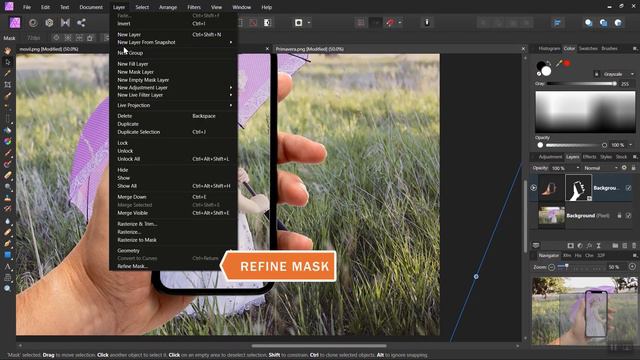Select the Flood Fill tool
This screenshot has height=360, width=640.
point(7,130)
